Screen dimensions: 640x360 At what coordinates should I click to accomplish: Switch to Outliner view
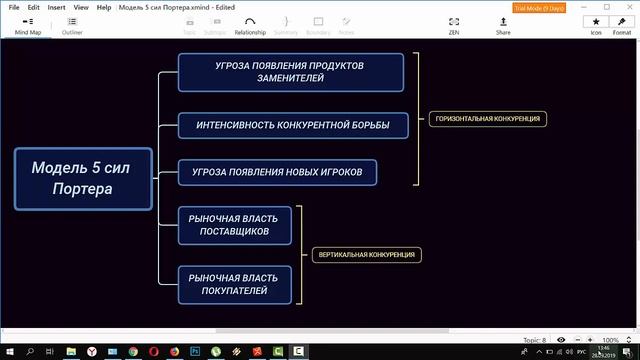click(72, 26)
